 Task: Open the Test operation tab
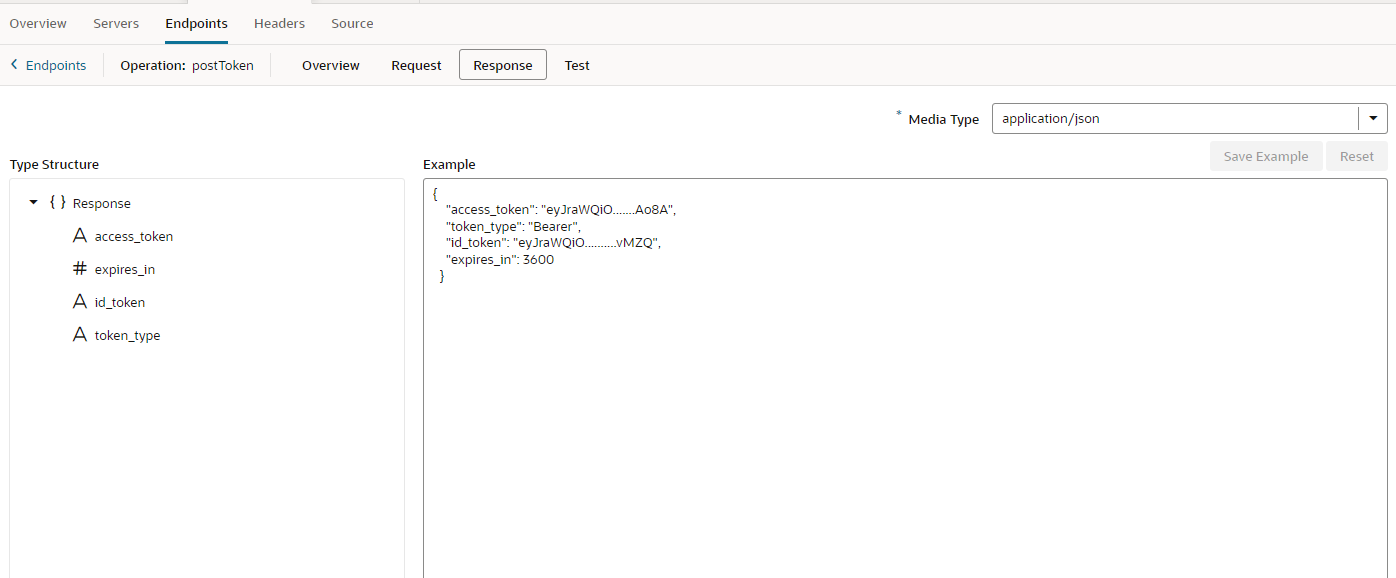point(577,65)
